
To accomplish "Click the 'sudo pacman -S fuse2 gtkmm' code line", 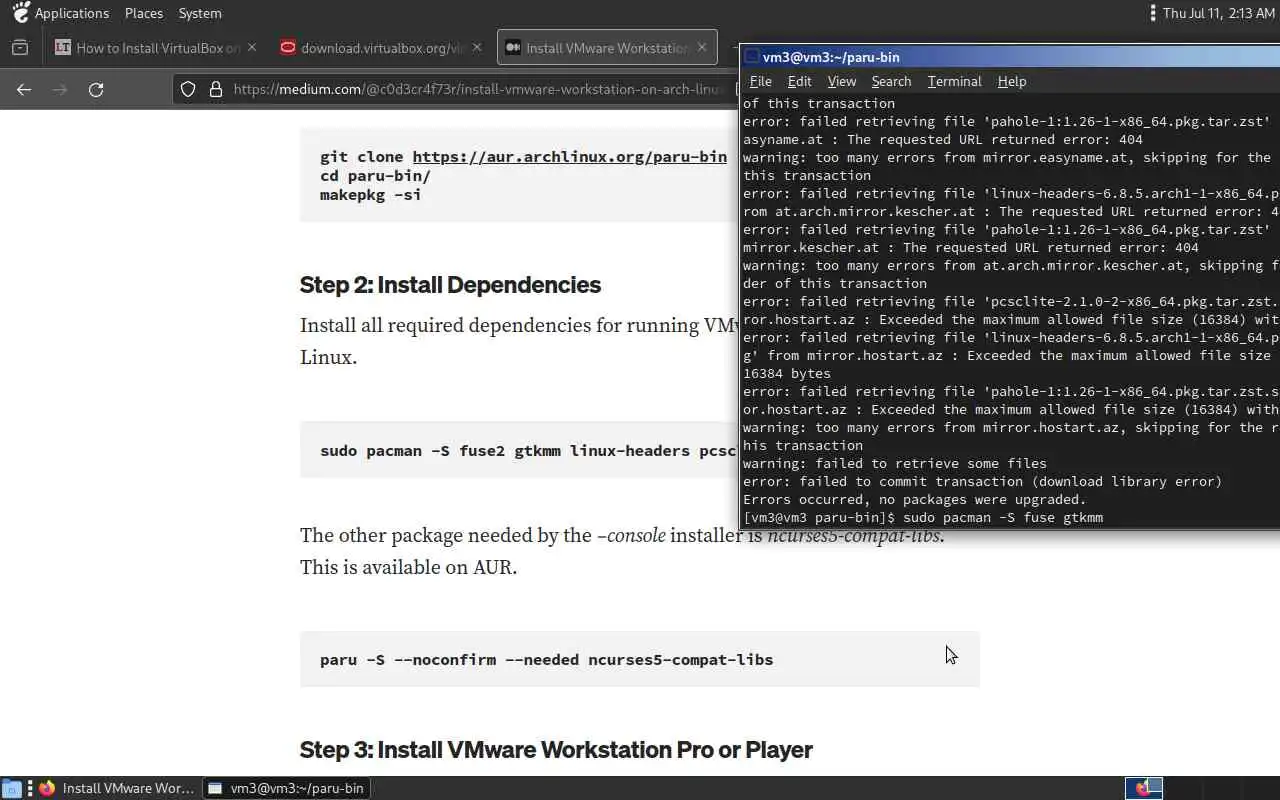I will click(x=528, y=450).
